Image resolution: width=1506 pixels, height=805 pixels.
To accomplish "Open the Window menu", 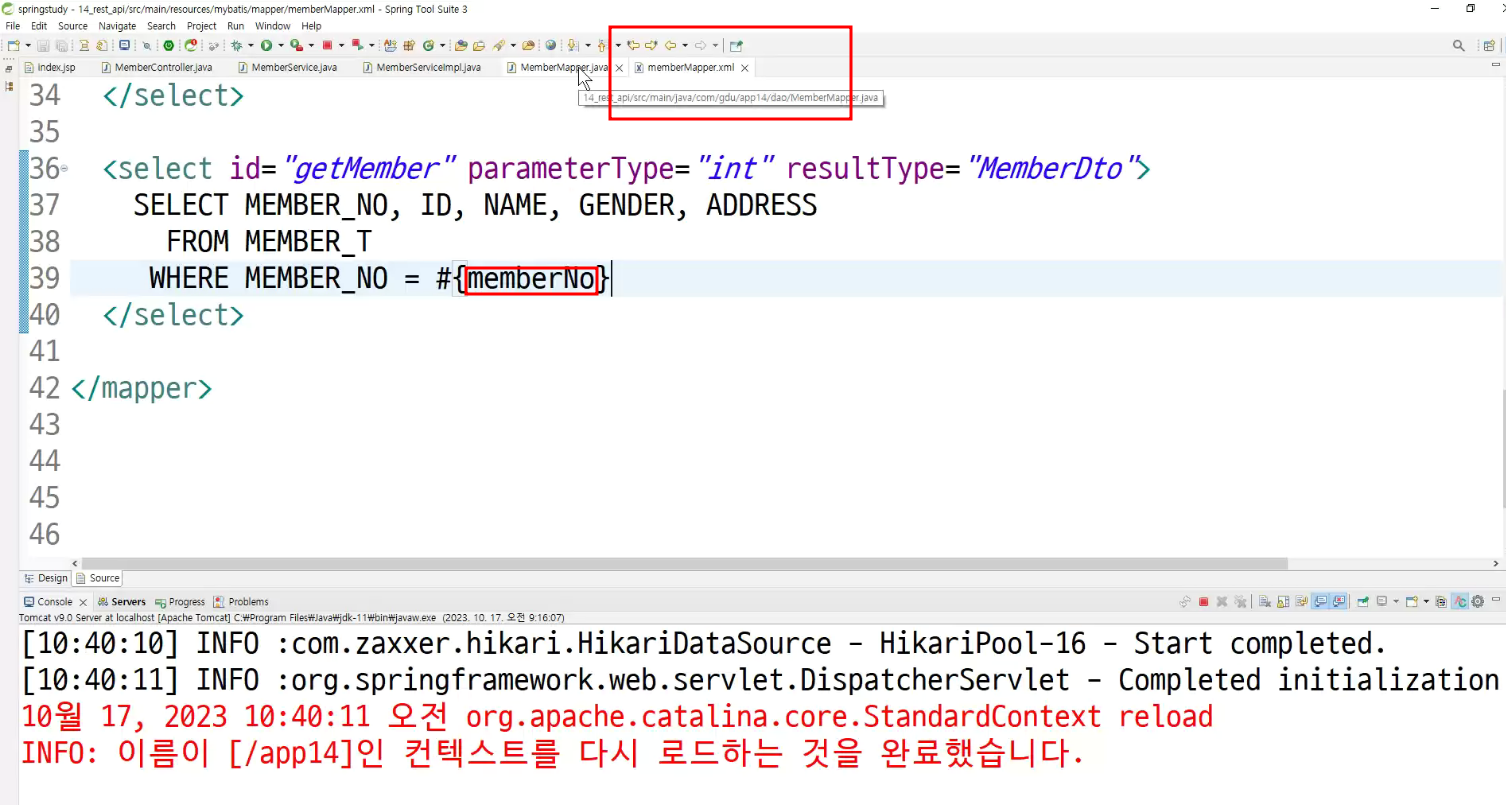I will click(x=273, y=26).
